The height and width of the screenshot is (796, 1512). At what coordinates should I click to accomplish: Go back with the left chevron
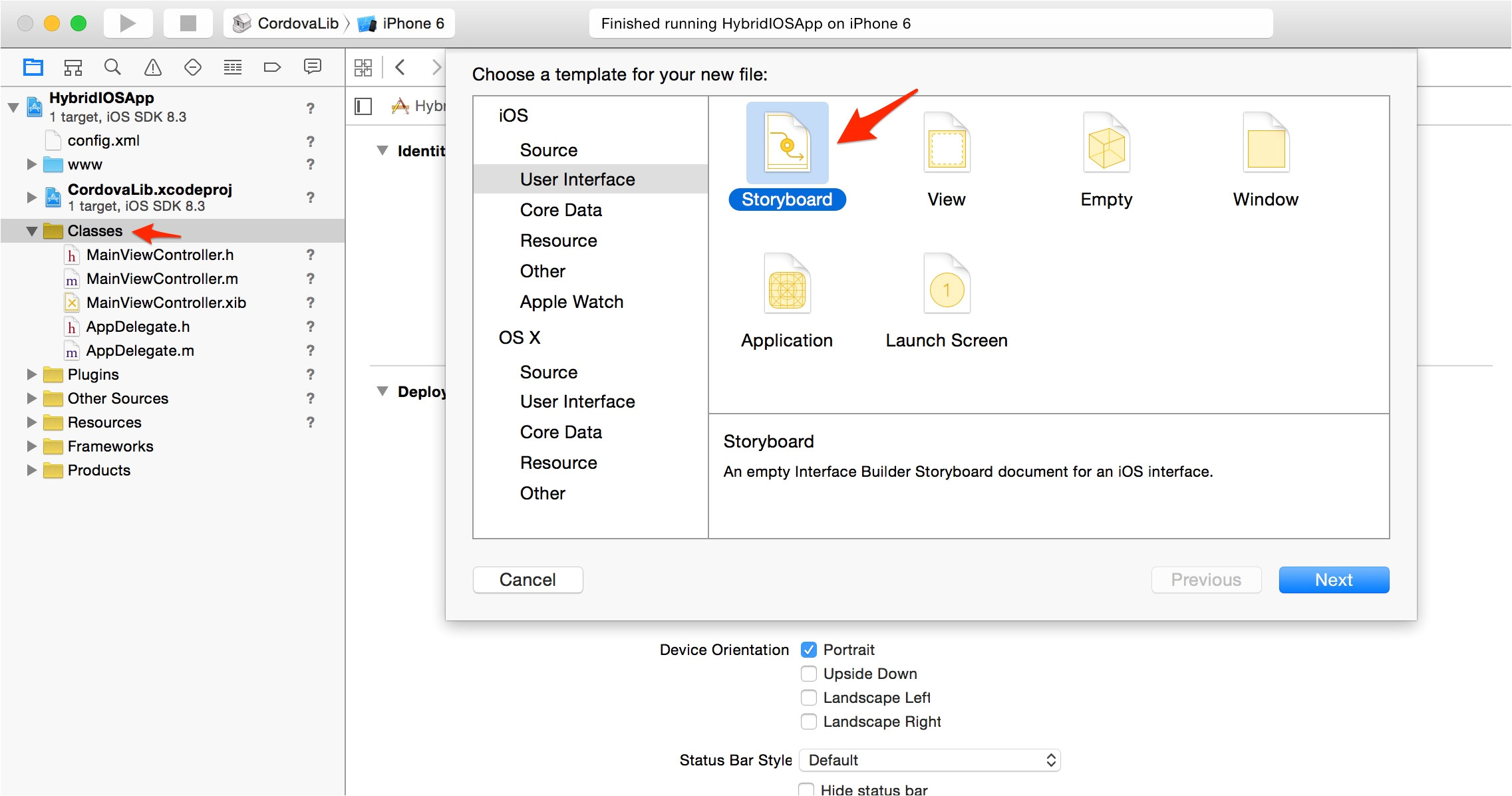click(400, 66)
